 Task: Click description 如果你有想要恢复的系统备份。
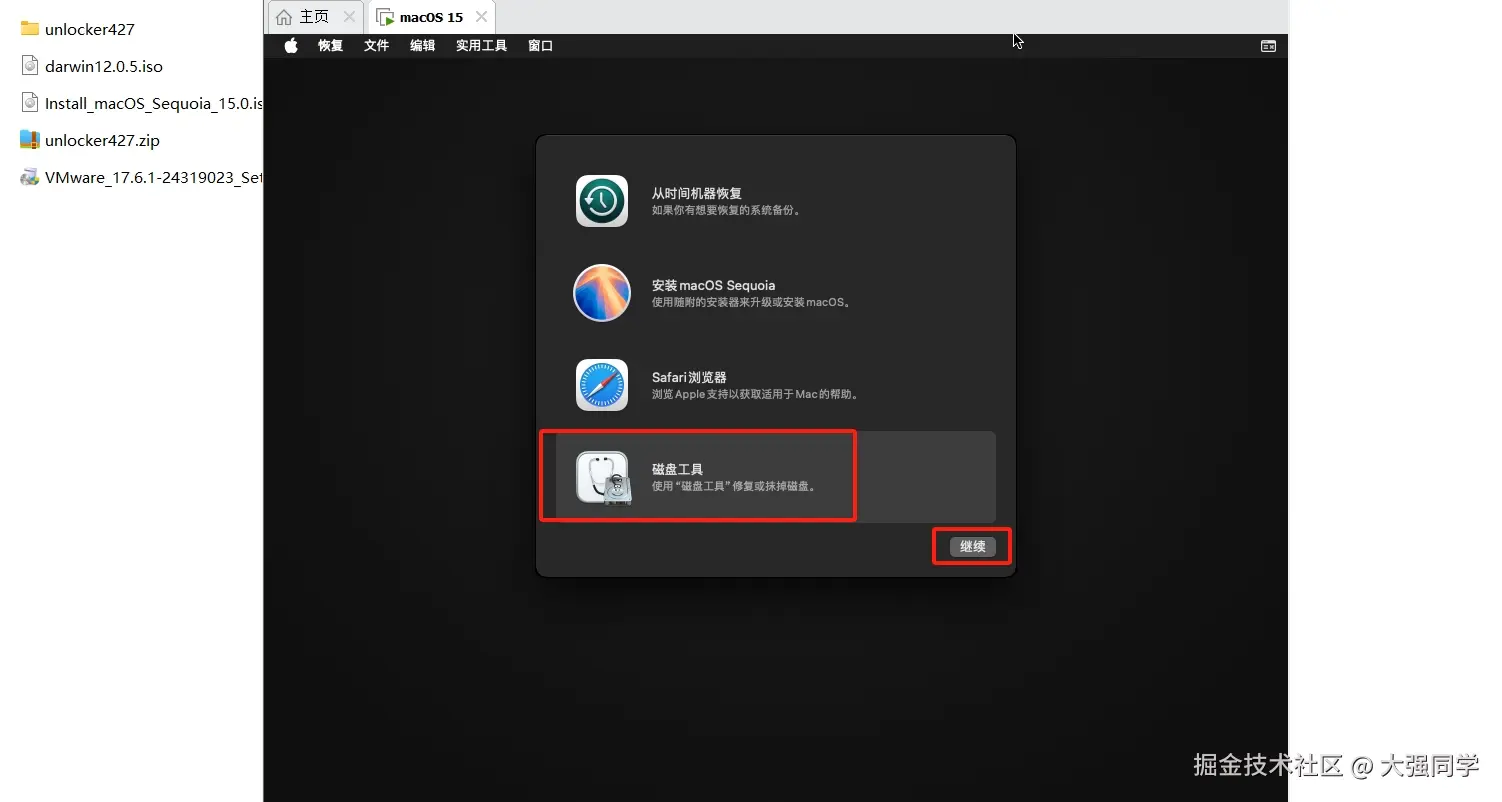coord(728,211)
